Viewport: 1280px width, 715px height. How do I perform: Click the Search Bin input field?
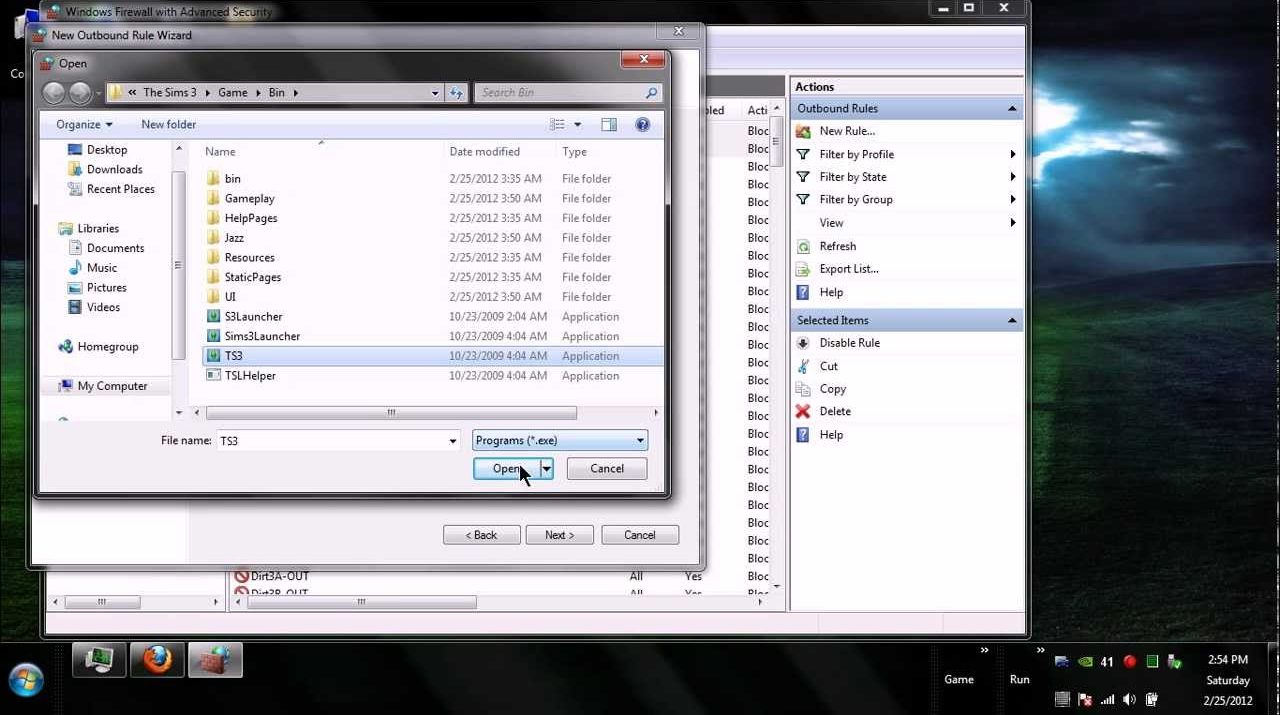point(560,93)
